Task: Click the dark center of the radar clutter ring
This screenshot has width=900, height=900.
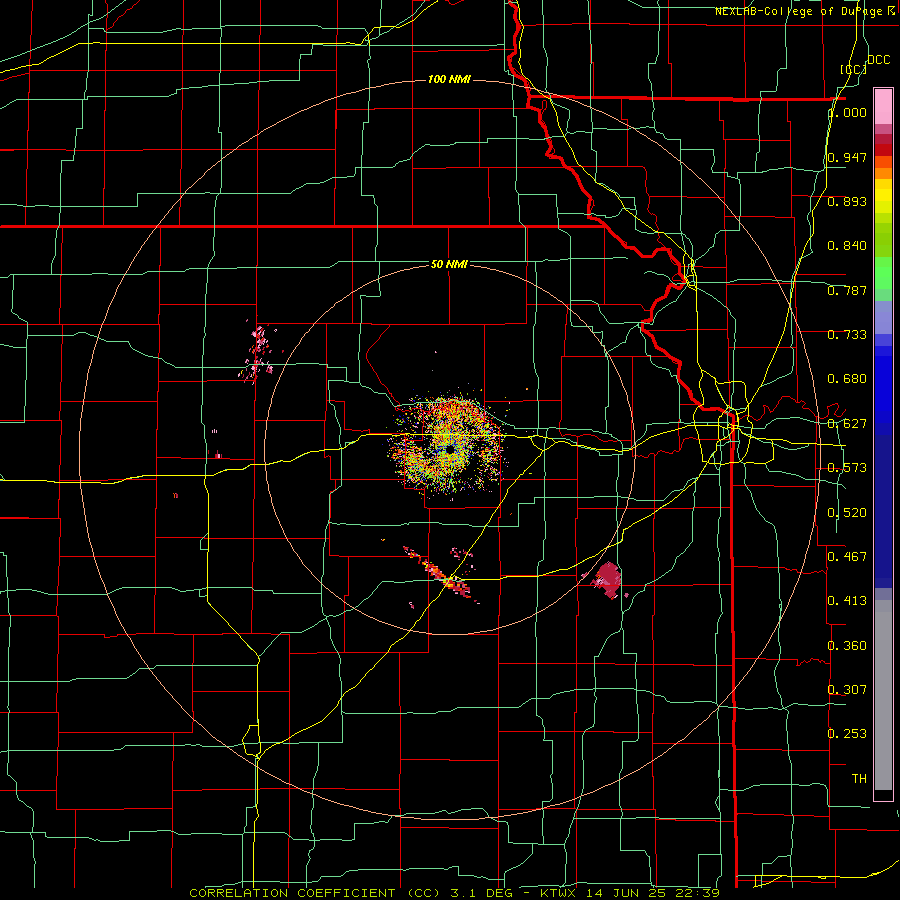Action: (450, 449)
